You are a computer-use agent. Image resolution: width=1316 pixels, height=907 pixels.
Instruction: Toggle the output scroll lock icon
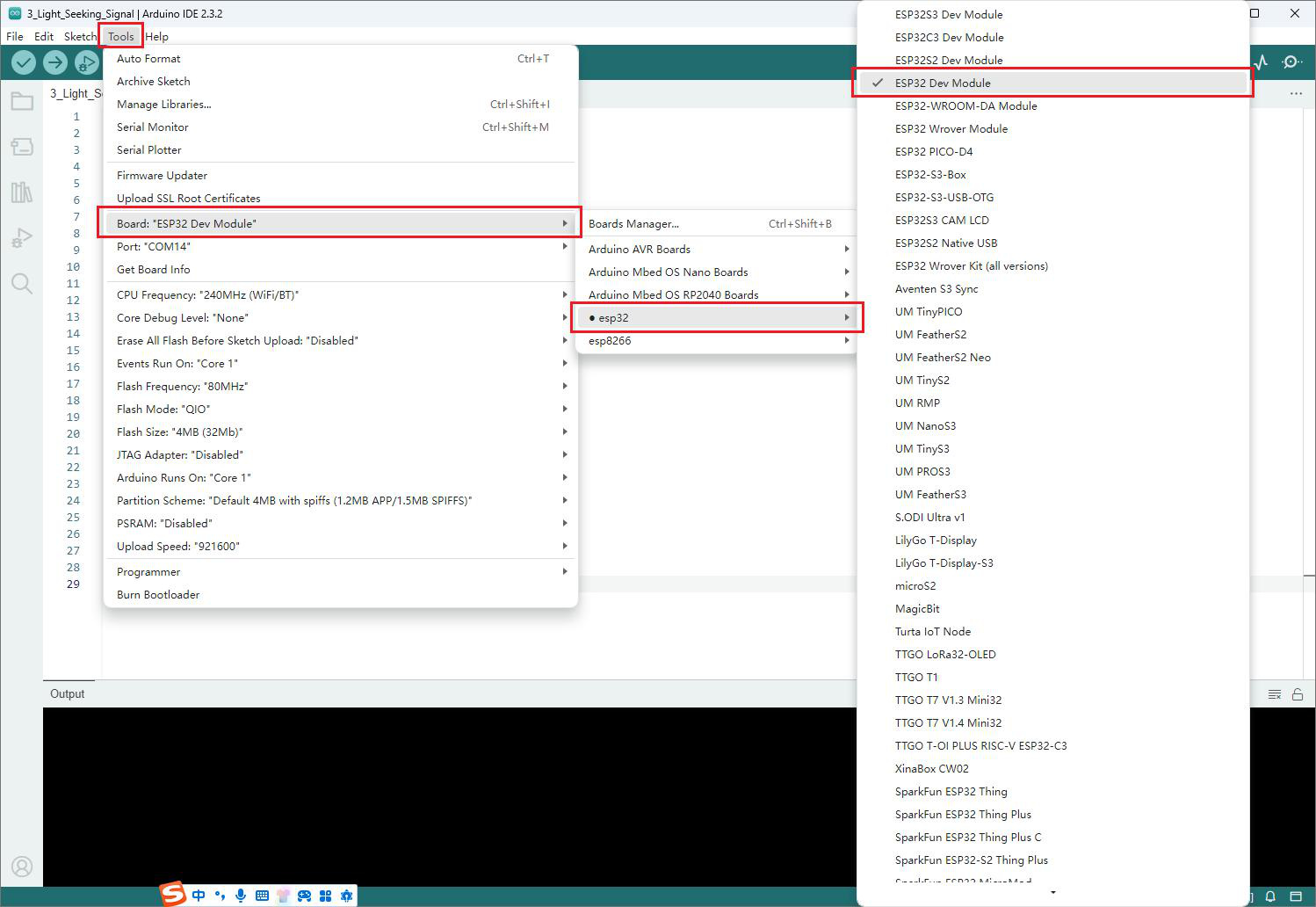tap(1298, 694)
